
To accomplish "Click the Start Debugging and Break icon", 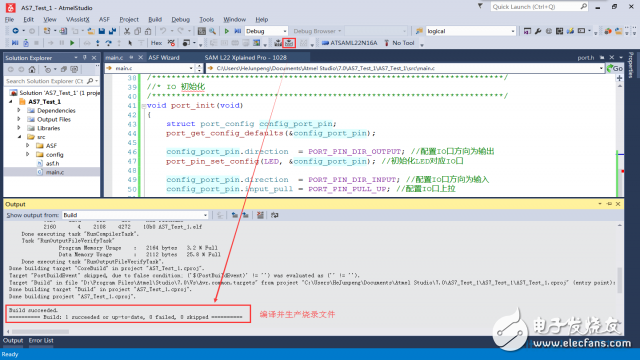I will point(238,31).
